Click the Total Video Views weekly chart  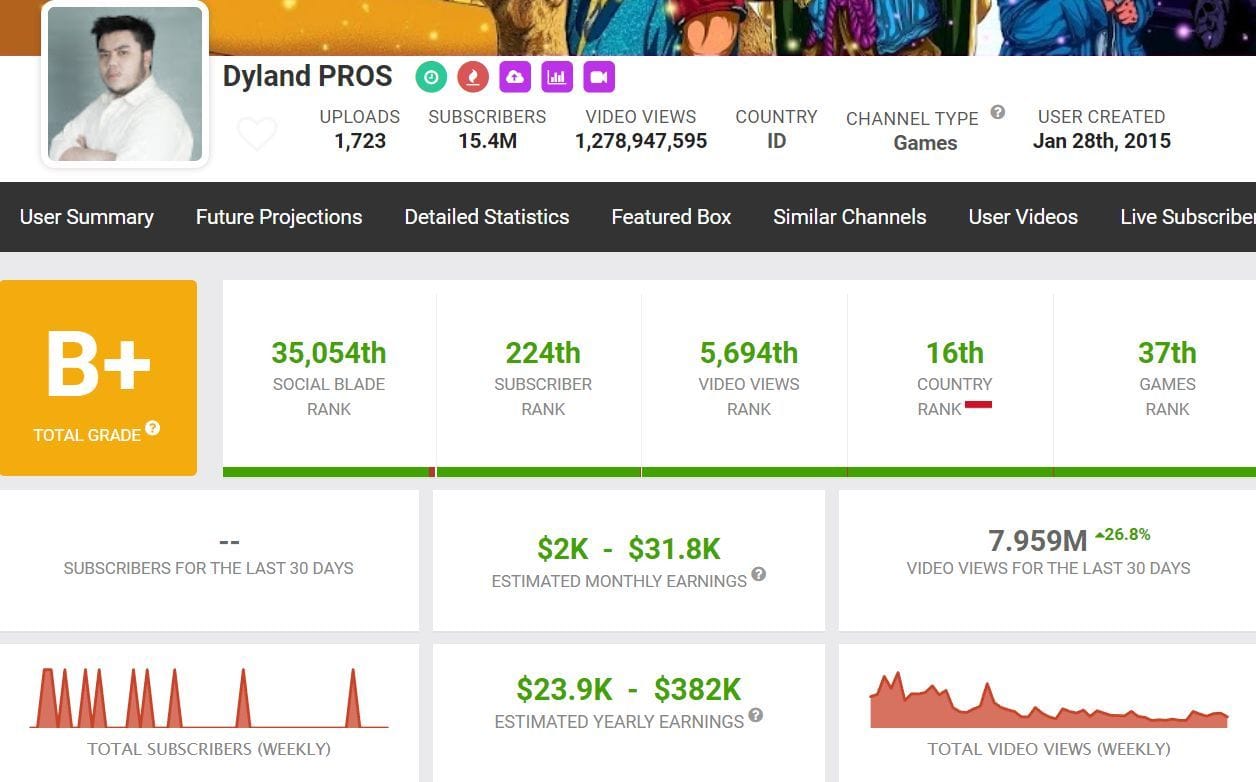(x=1048, y=702)
